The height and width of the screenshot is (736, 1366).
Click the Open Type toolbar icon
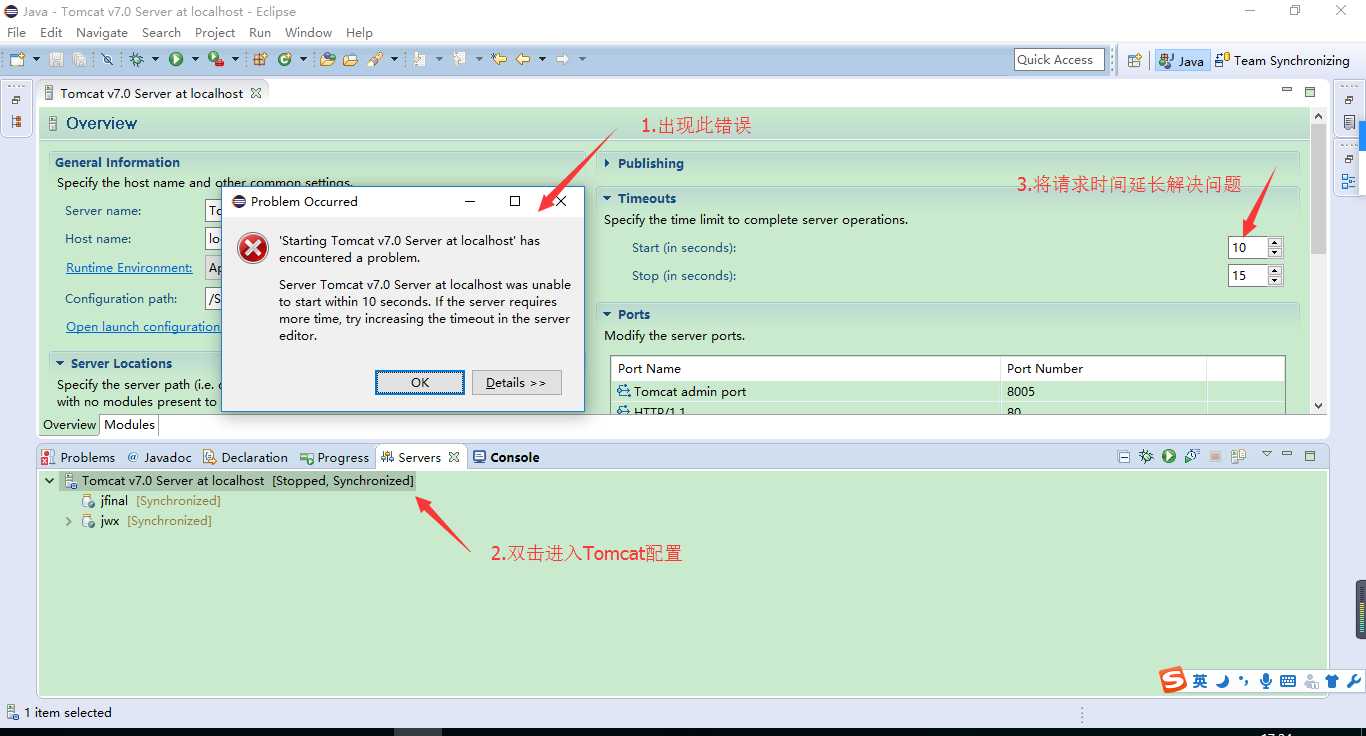click(328, 60)
